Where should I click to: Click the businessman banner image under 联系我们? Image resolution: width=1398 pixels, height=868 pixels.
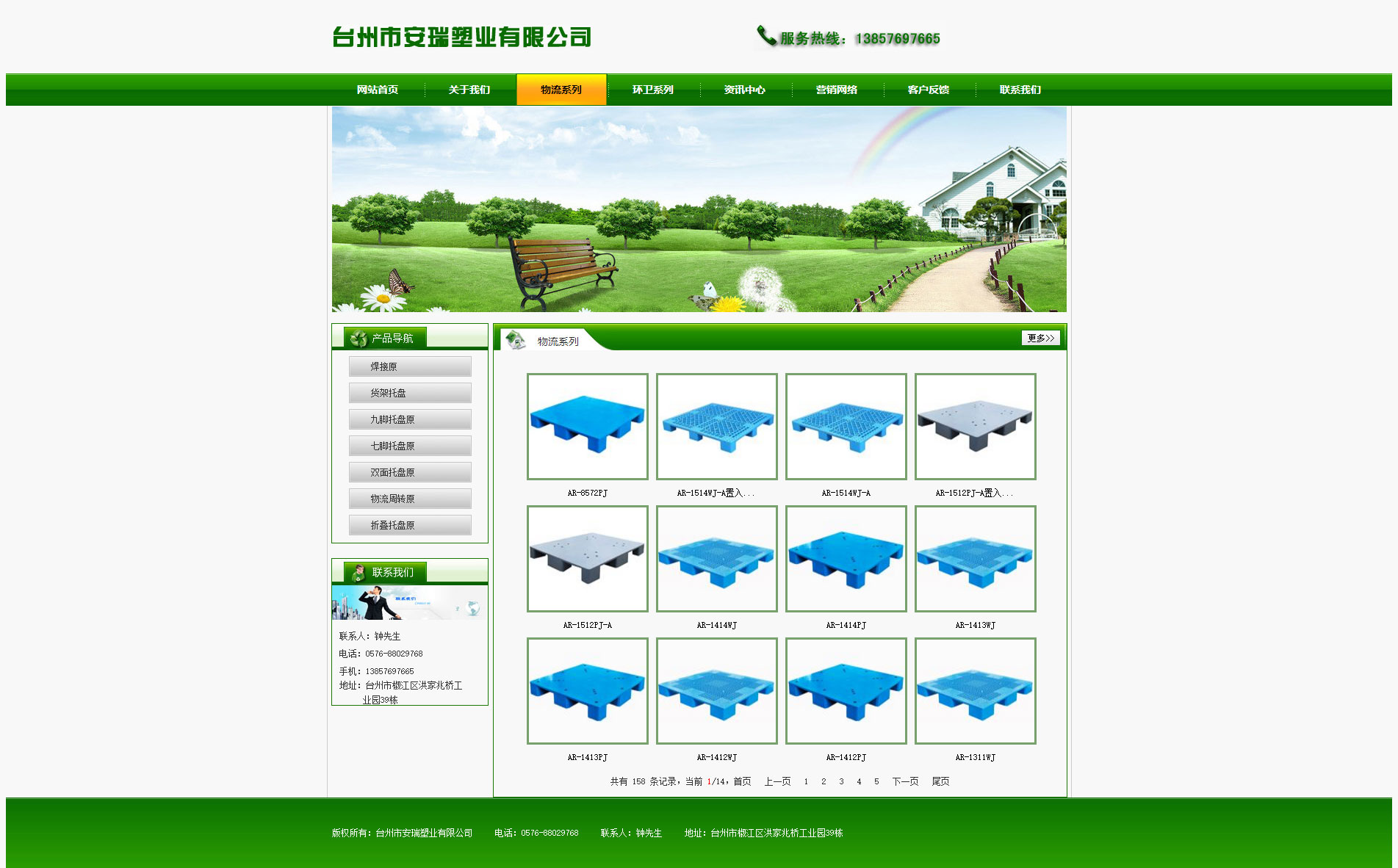(409, 603)
